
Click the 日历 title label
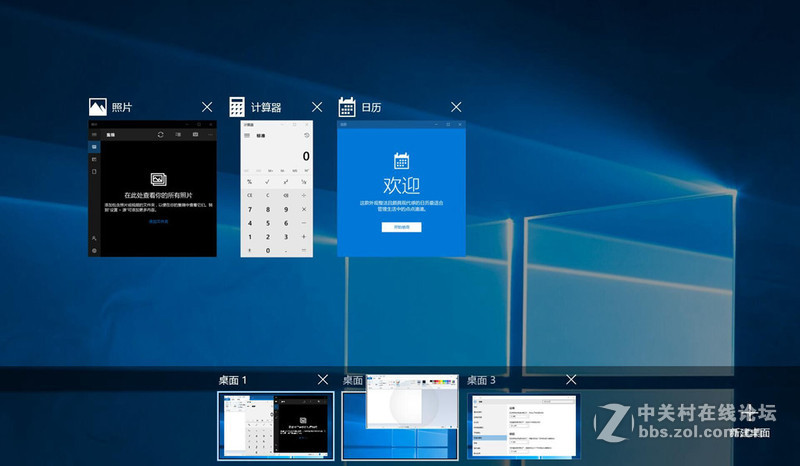click(x=371, y=108)
